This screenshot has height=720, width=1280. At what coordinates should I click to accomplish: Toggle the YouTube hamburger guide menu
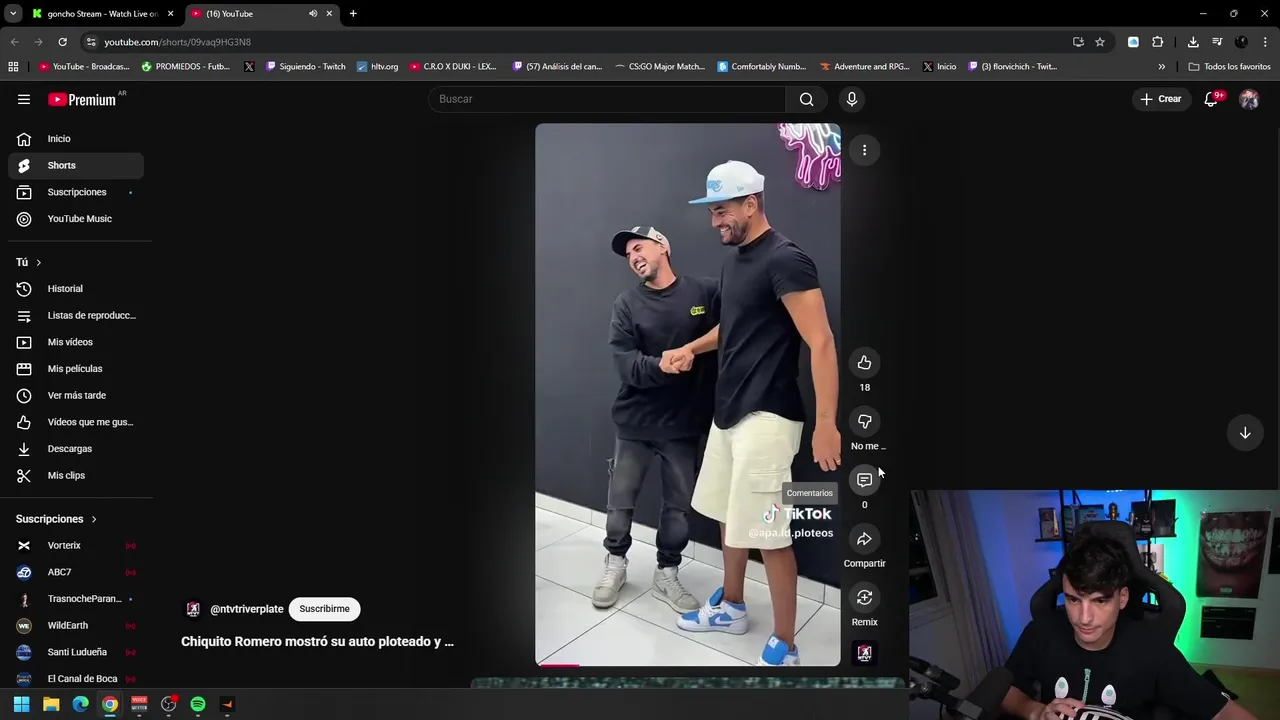[x=24, y=99]
